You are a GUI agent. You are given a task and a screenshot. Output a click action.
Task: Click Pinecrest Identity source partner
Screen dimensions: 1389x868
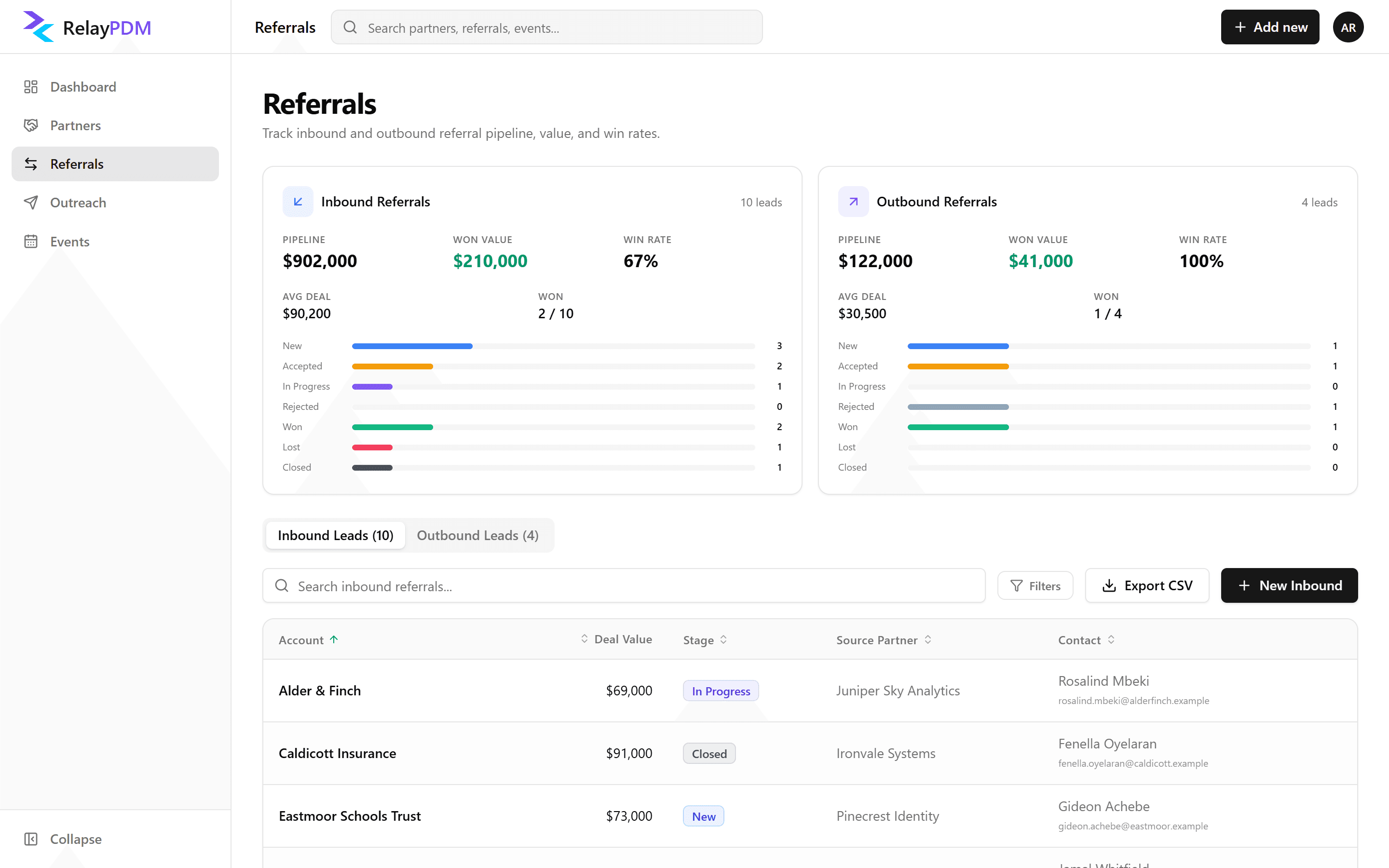coord(887,816)
